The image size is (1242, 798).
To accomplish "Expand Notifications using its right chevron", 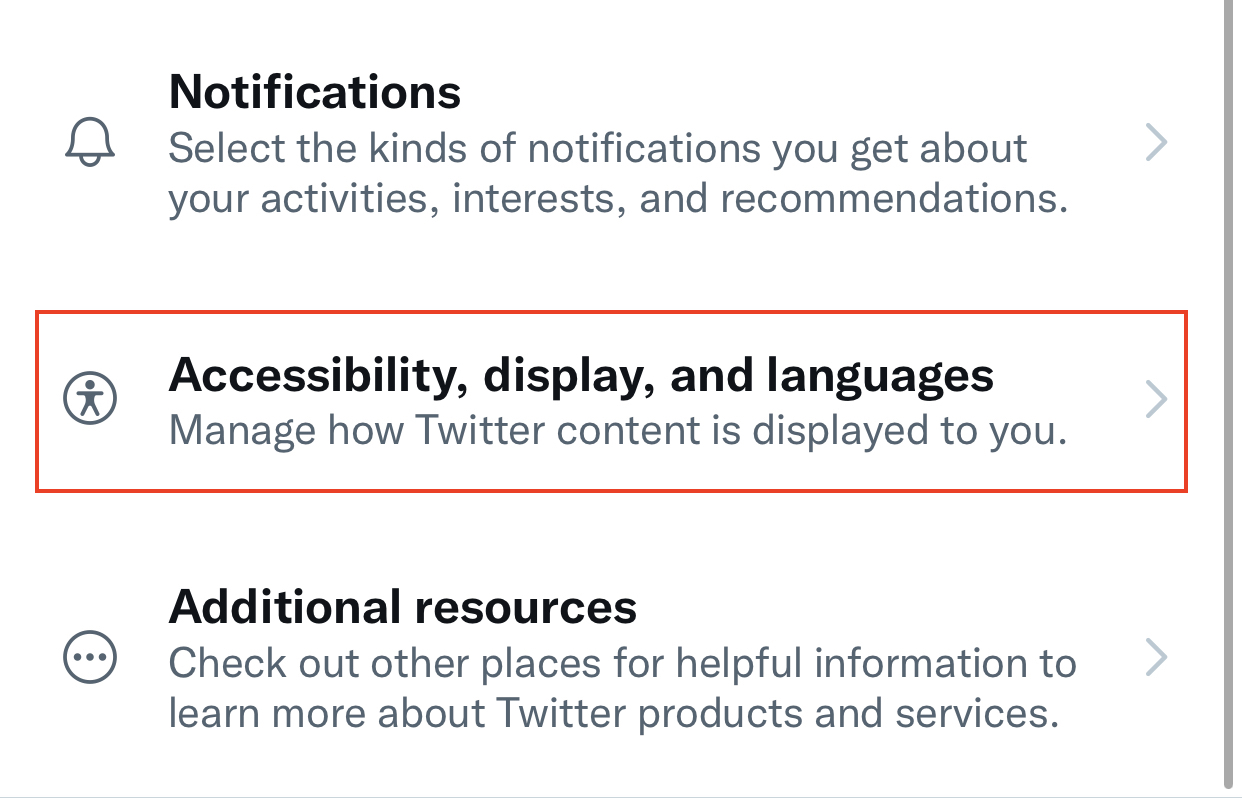I will pyautogui.click(x=1156, y=144).
